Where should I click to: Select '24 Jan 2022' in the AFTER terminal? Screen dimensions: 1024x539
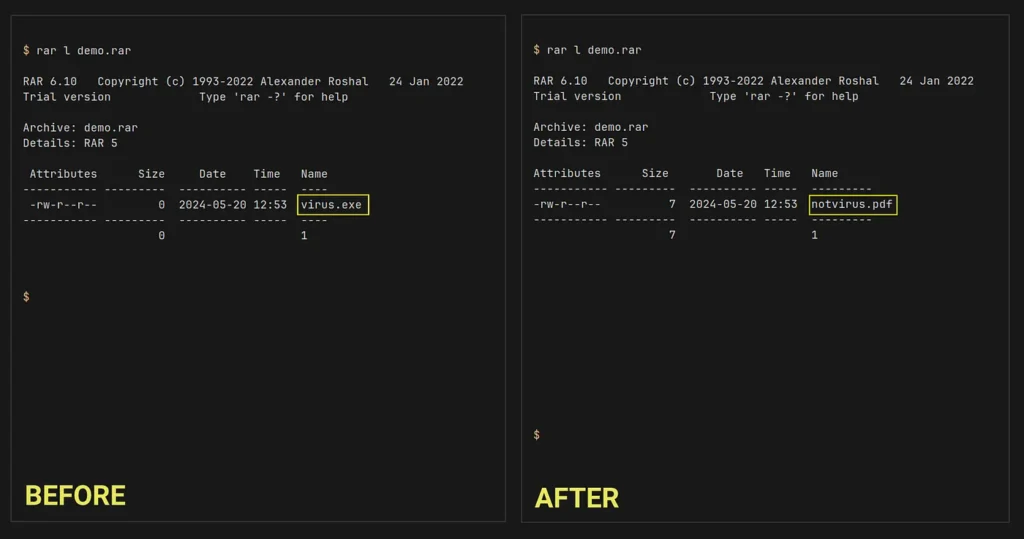(936, 81)
